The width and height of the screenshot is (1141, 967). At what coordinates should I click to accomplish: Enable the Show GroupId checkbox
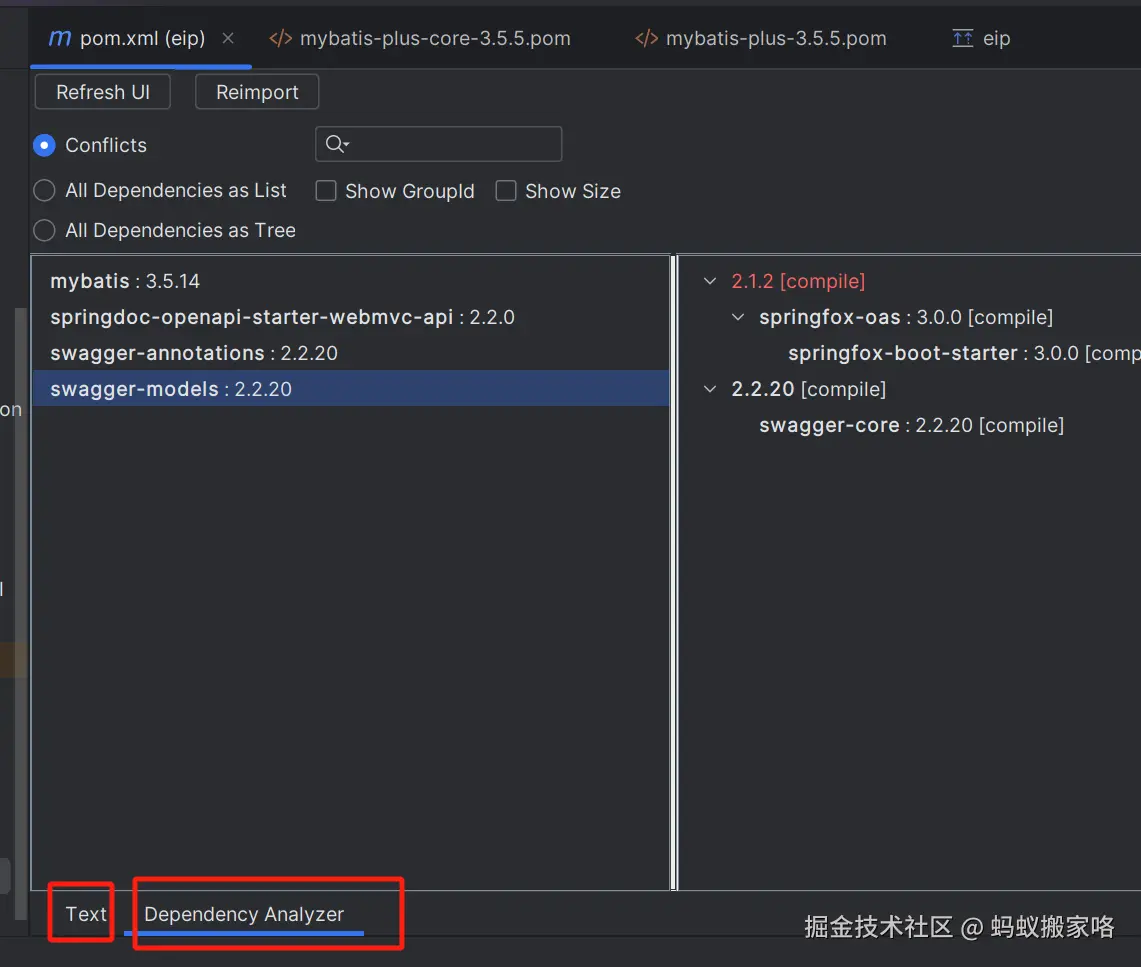pos(325,191)
